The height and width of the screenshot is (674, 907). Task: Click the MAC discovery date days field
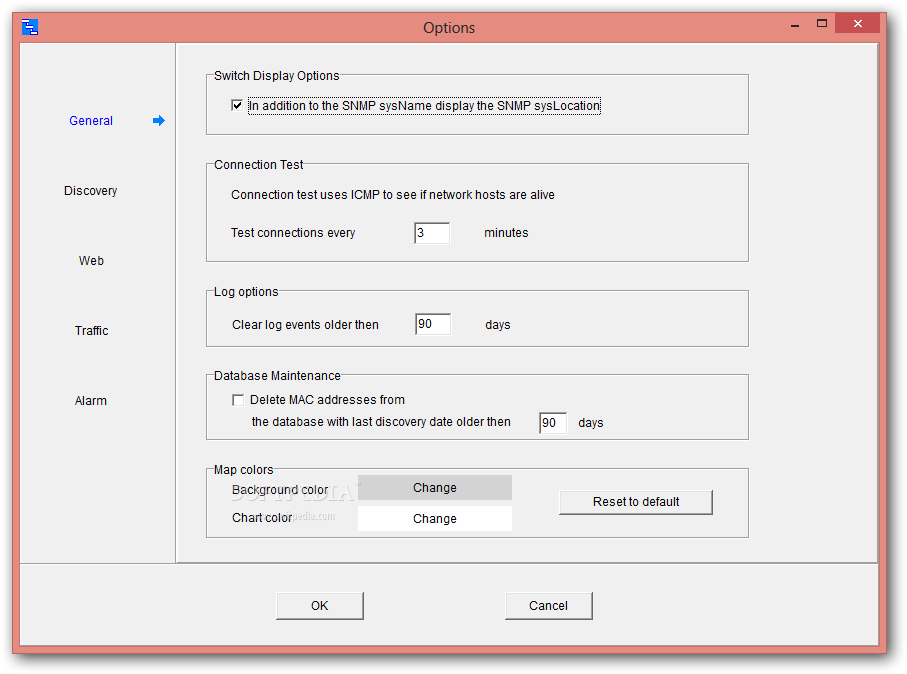(552, 423)
